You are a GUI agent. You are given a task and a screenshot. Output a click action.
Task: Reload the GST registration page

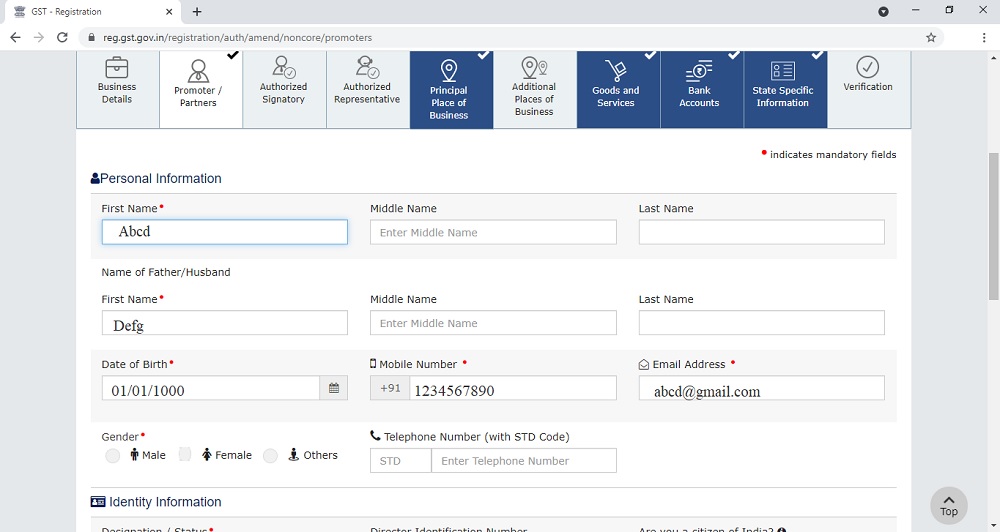62,38
